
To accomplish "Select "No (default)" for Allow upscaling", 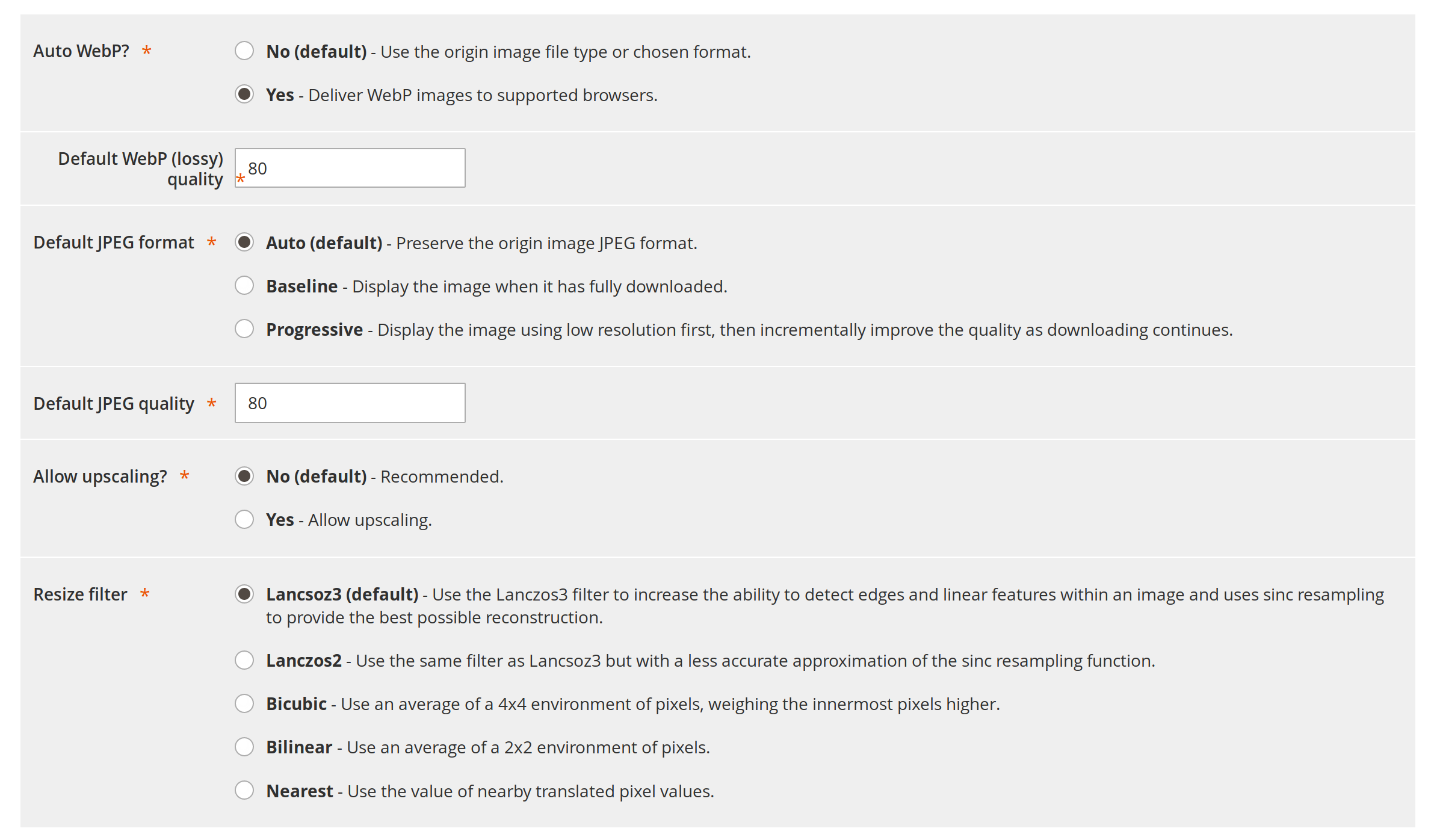I will [244, 476].
